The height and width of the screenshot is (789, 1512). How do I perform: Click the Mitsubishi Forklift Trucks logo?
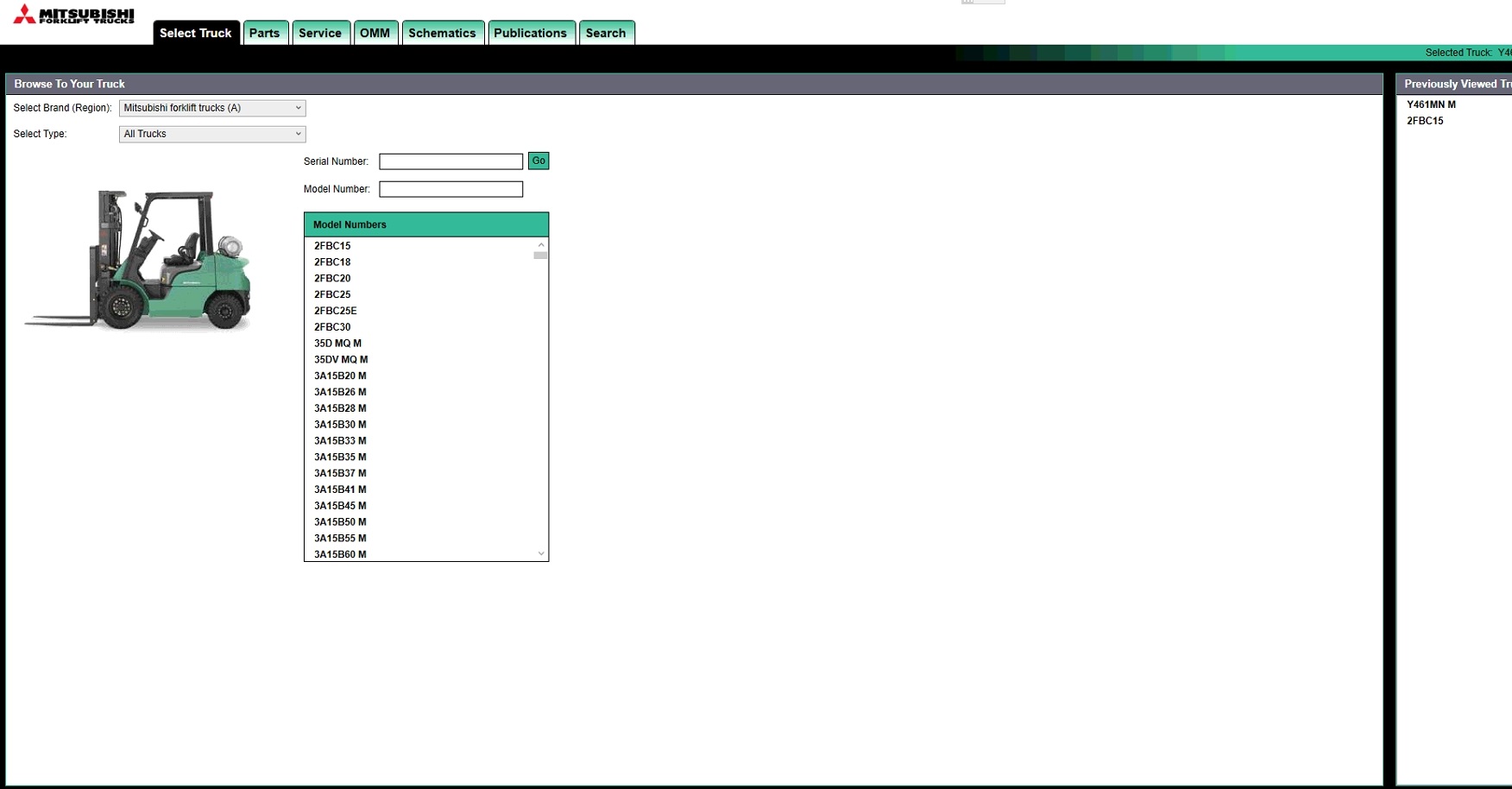coord(73,15)
